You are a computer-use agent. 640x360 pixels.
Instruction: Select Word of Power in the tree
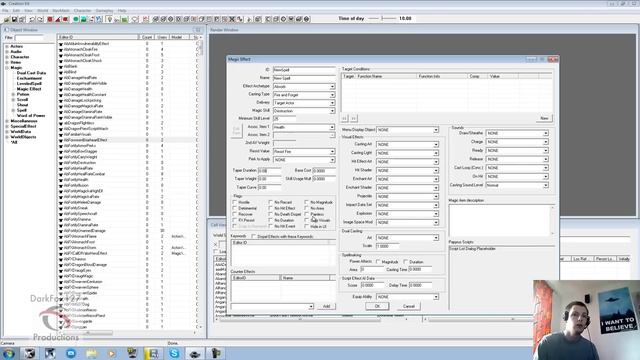click(31, 116)
